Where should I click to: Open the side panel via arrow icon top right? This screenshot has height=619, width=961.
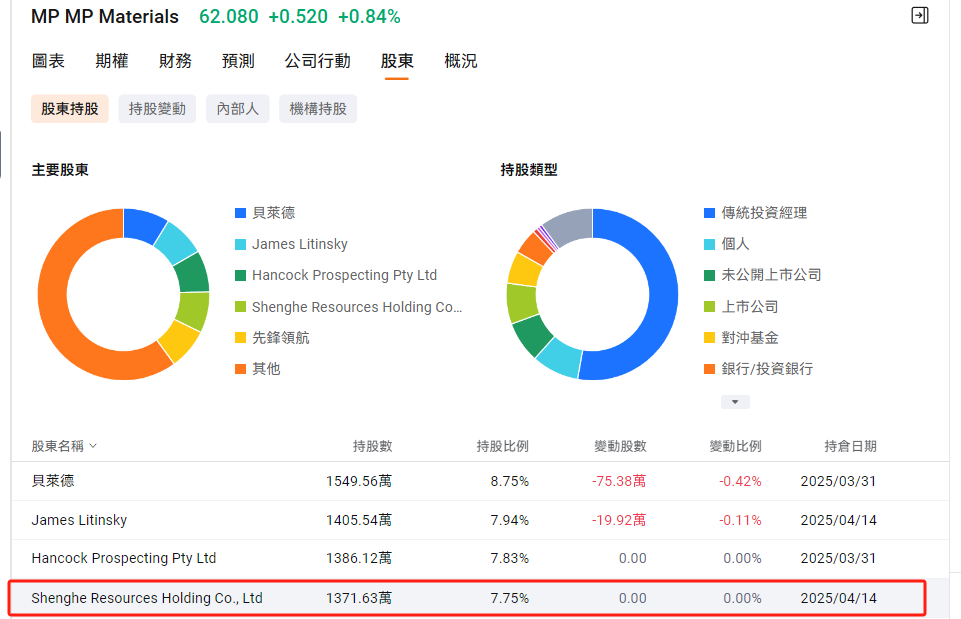coord(920,16)
